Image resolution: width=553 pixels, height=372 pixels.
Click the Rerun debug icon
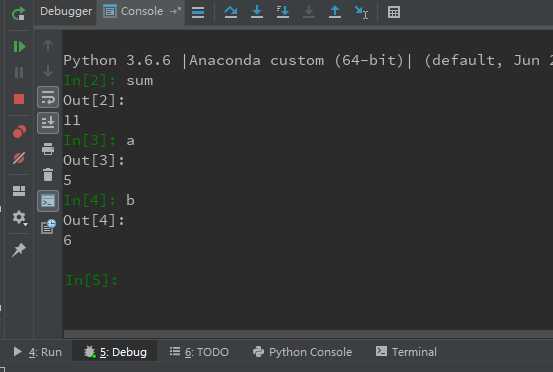click(x=18, y=13)
